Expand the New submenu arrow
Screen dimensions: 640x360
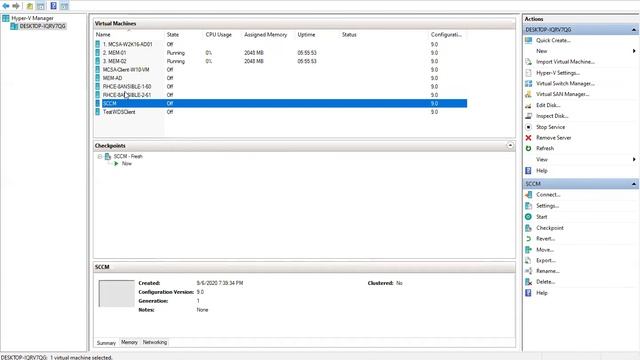(634, 51)
